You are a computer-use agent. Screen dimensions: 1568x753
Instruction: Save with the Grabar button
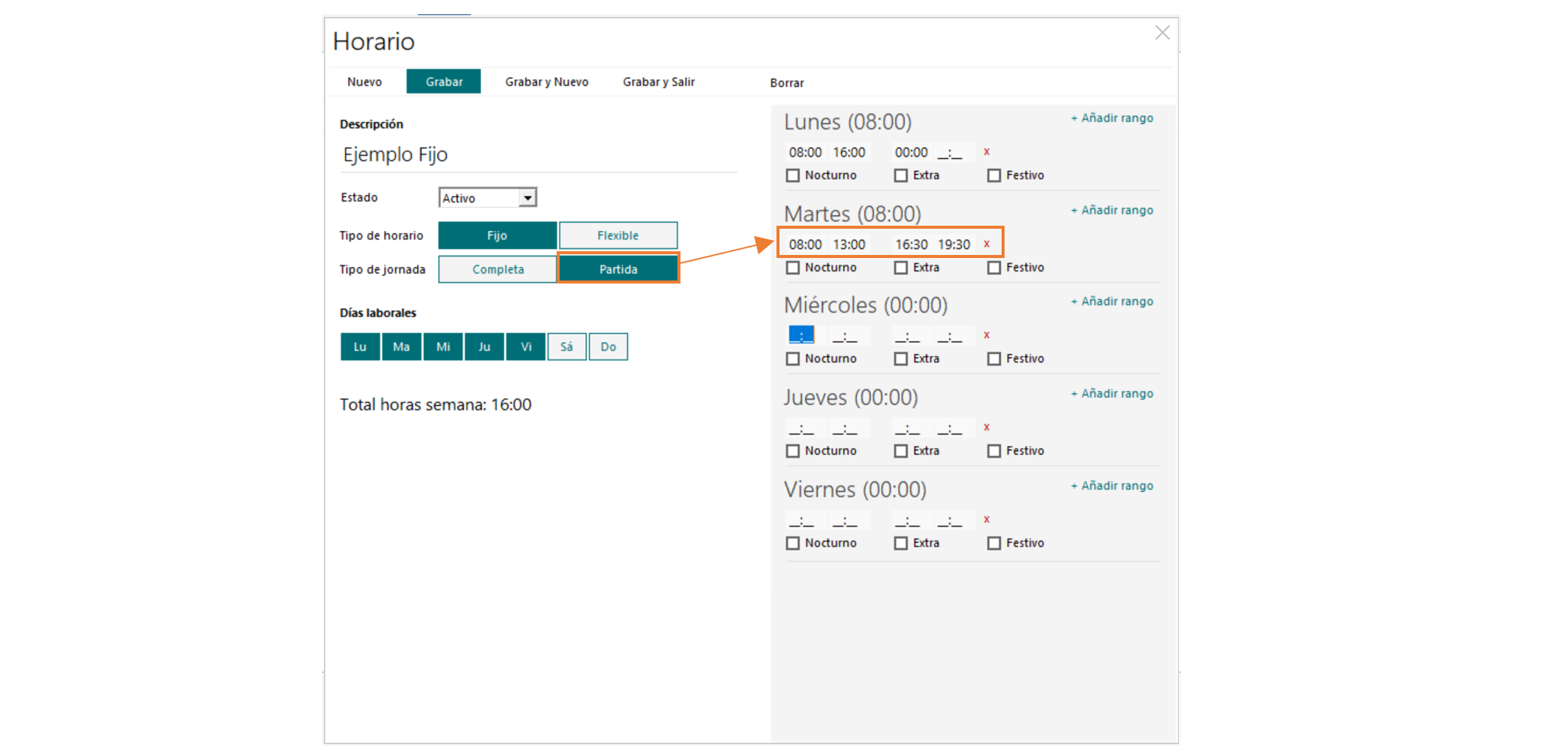444,82
